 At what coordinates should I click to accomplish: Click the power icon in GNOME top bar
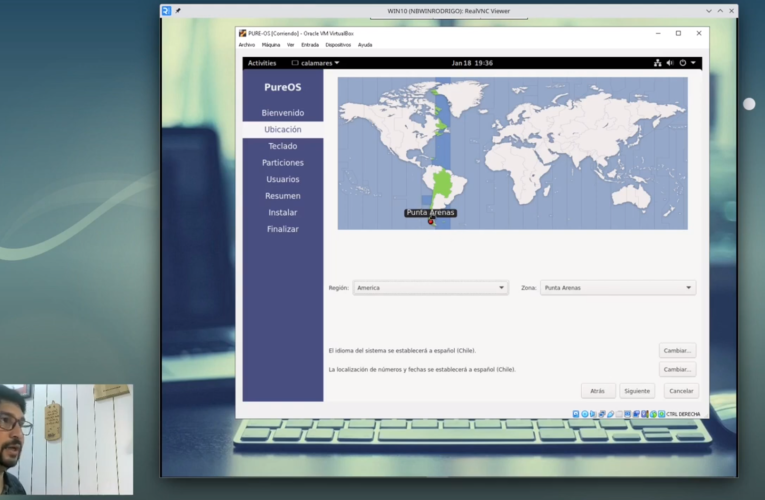tap(683, 63)
